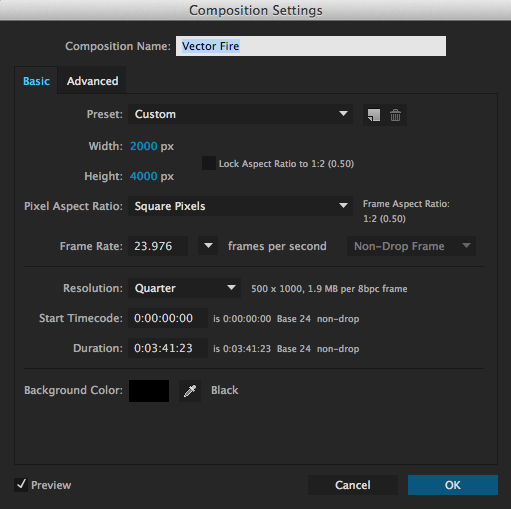Click the Width value 2000
Screen dimensions: 511x509
[x=144, y=146]
